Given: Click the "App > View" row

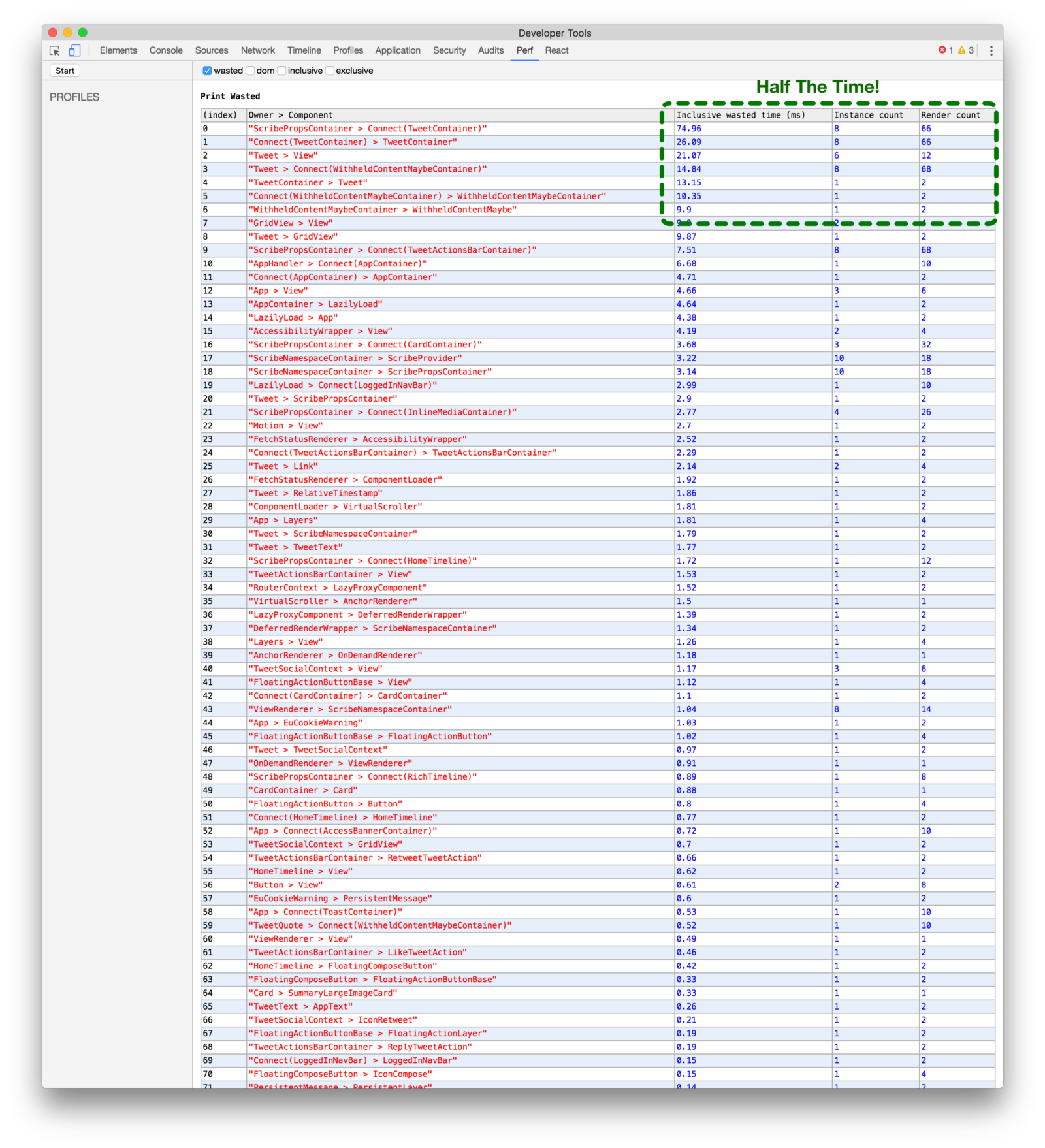Looking at the screenshot, I should click(598, 291).
